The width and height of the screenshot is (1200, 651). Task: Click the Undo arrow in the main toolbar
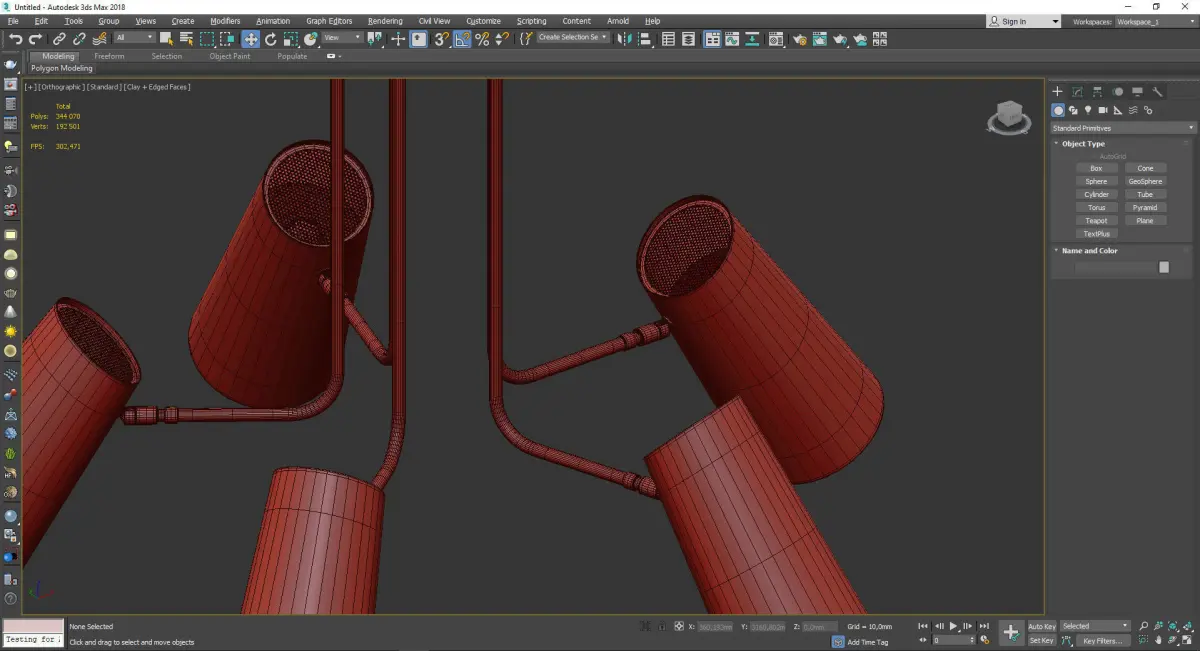click(16, 39)
